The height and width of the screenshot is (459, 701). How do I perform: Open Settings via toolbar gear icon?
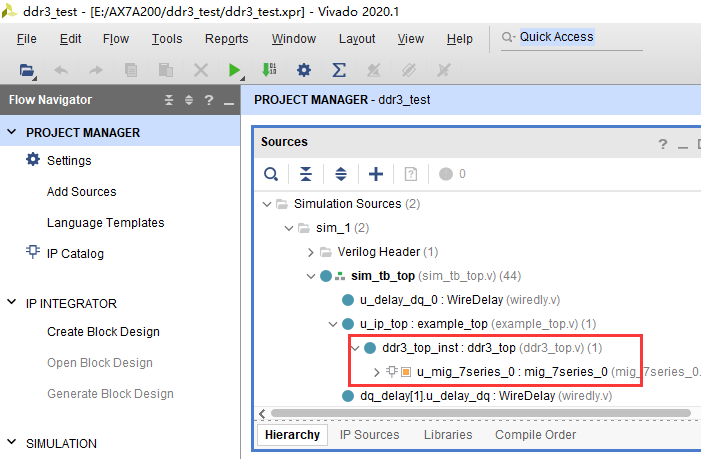pyautogui.click(x=304, y=70)
